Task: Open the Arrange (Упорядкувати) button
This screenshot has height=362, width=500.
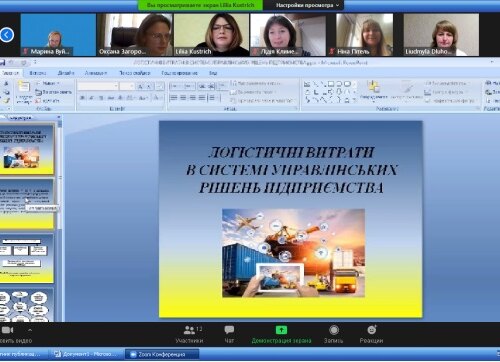Action: coord(374,90)
